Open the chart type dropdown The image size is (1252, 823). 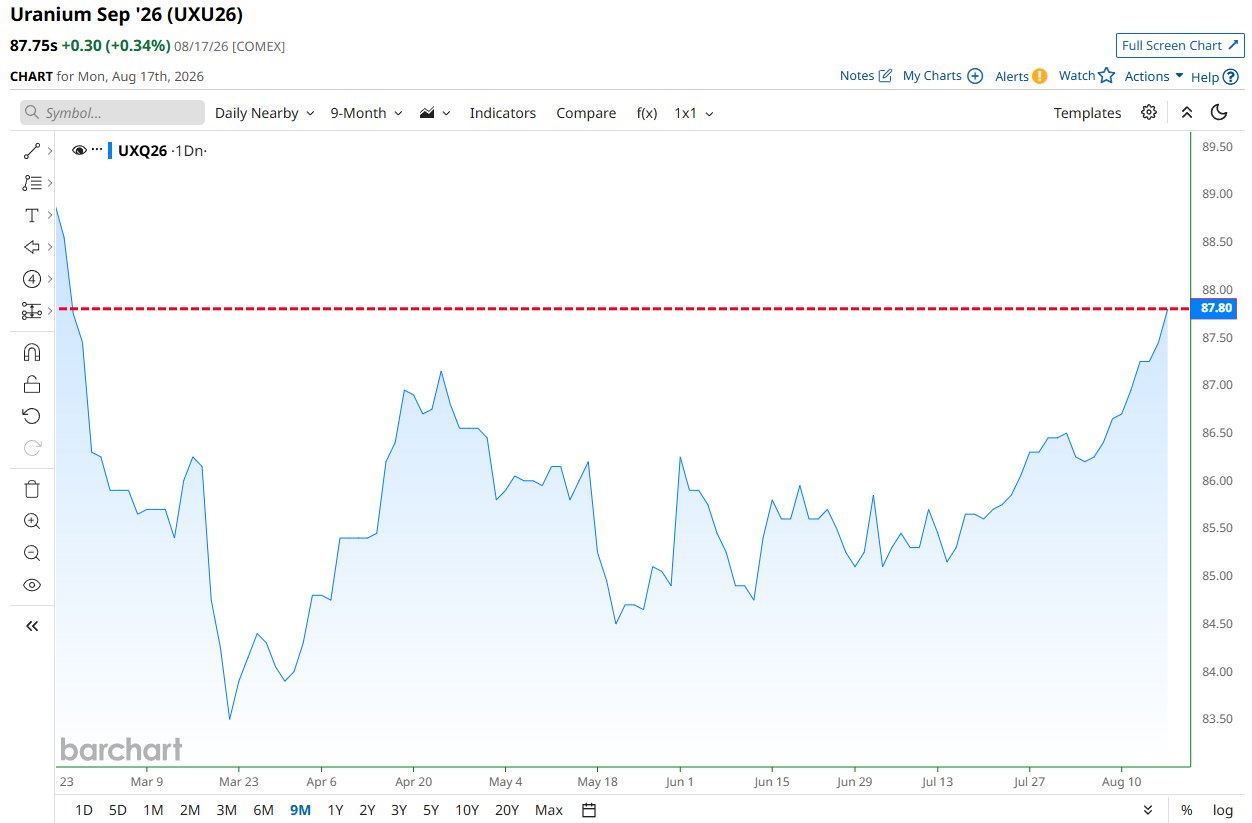coord(435,113)
